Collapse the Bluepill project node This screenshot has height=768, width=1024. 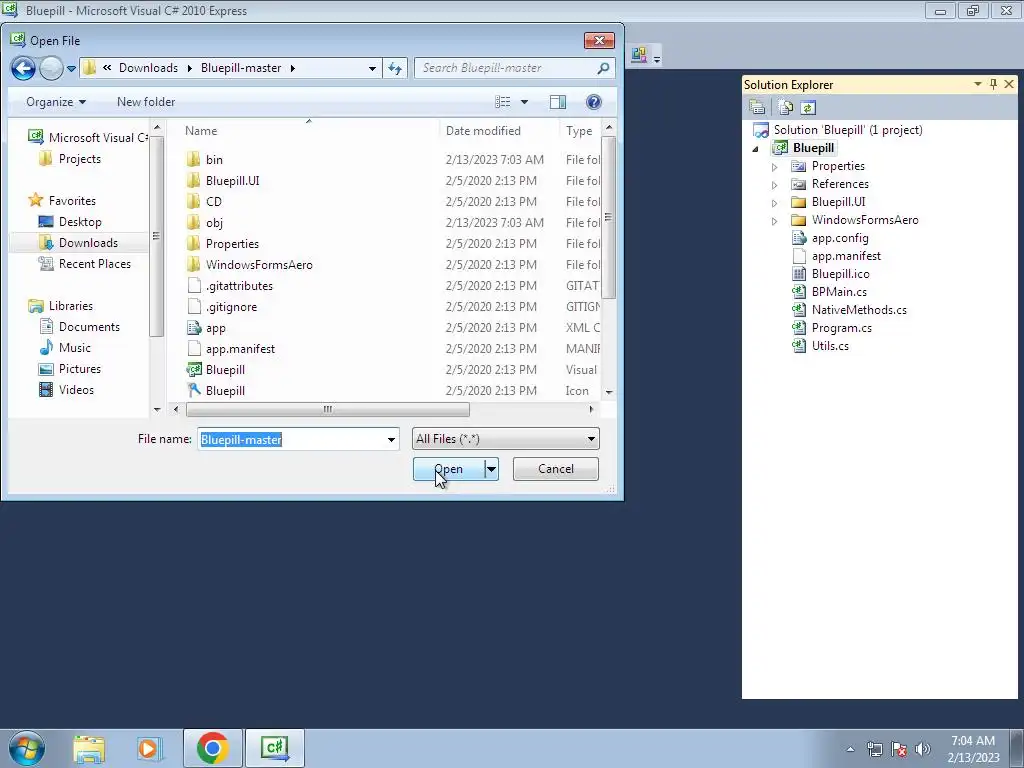click(x=756, y=149)
